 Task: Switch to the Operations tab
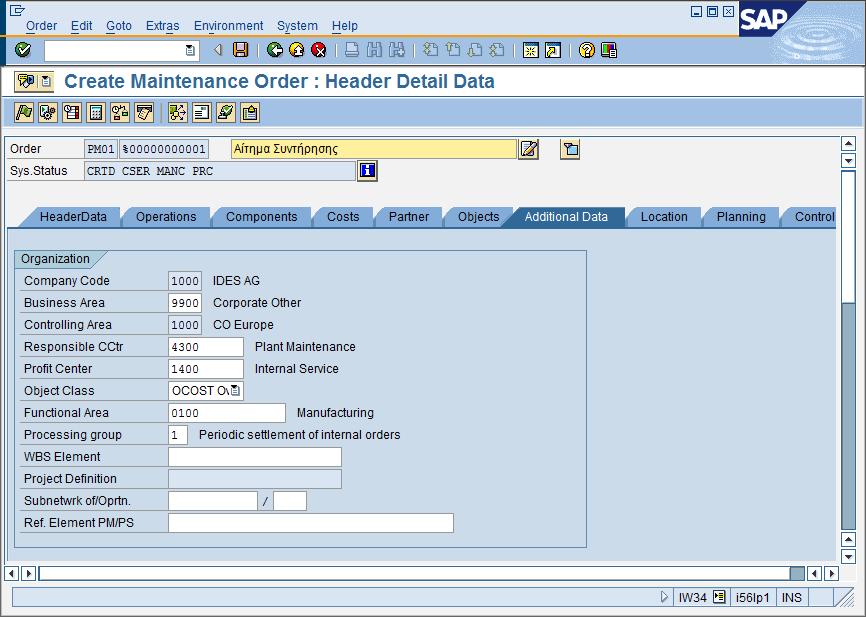[166, 217]
